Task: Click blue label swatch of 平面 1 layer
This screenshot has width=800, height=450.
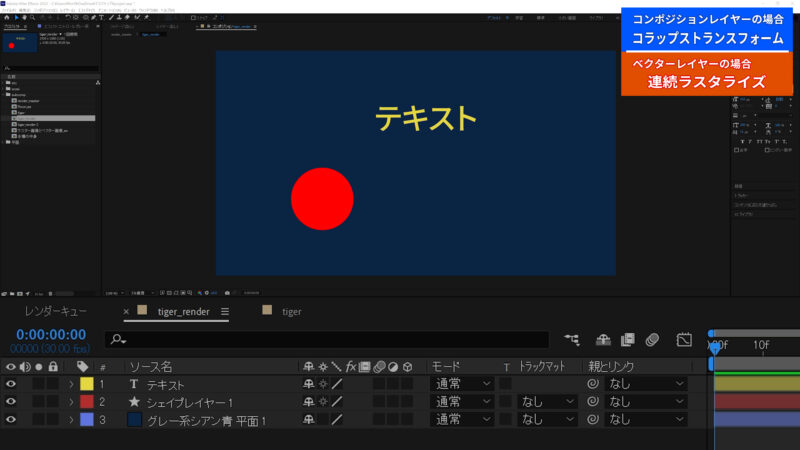Action: [x=87, y=419]
